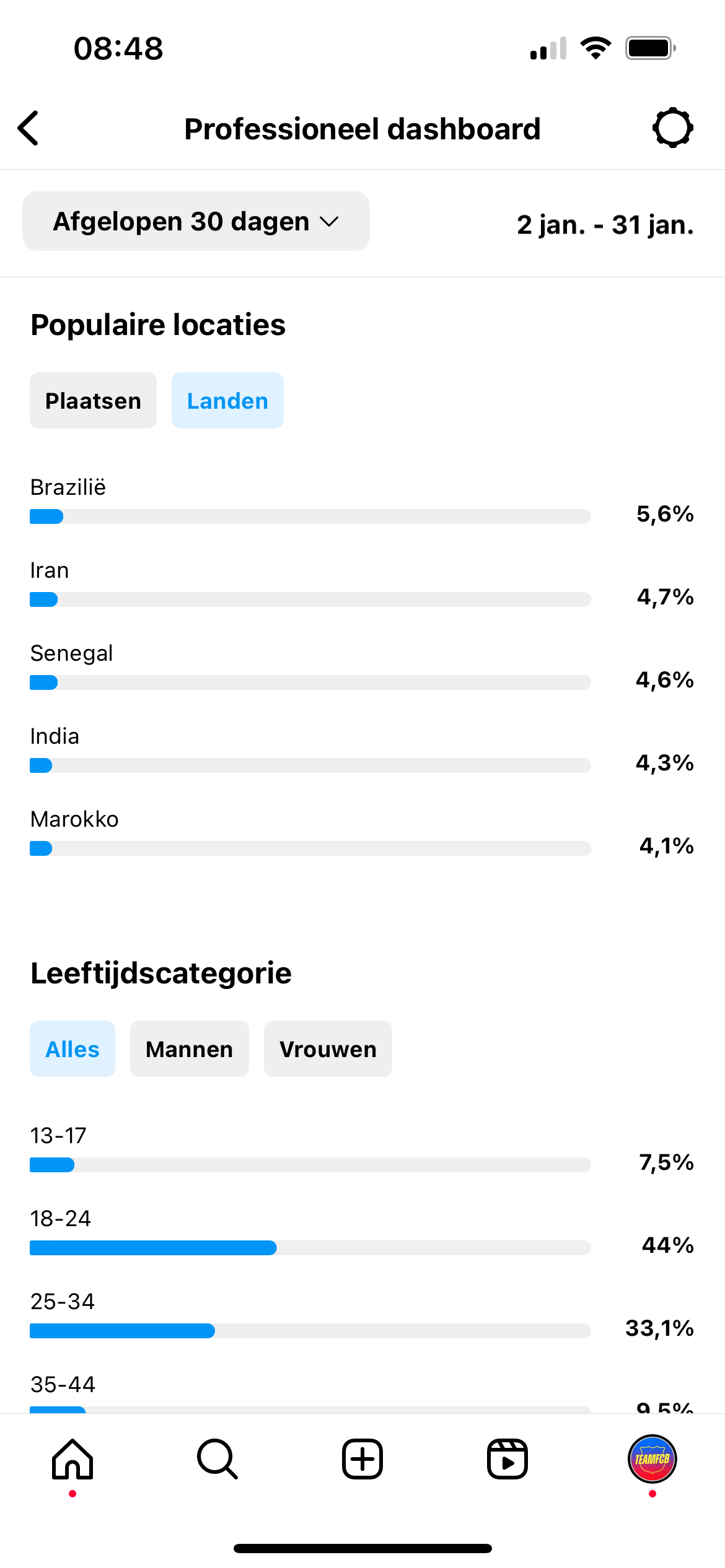Open the Search magnifier icon
This screenshot has width=725, height=1568.
tap(217, 1459)
